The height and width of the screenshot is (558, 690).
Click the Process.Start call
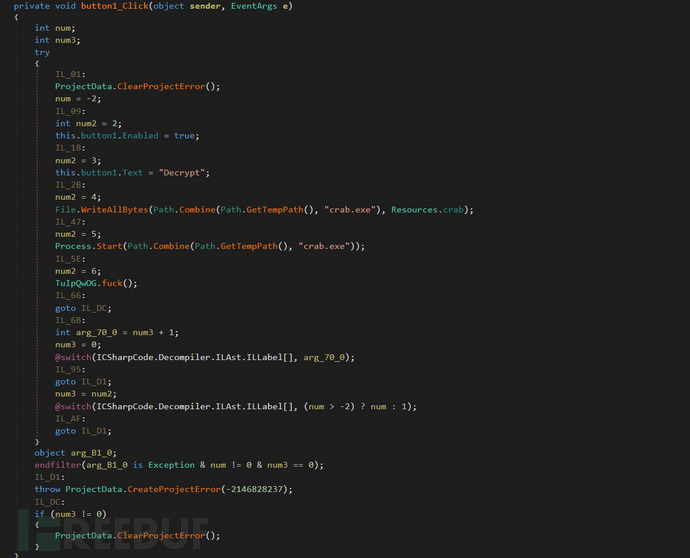(x=210, y=246)
